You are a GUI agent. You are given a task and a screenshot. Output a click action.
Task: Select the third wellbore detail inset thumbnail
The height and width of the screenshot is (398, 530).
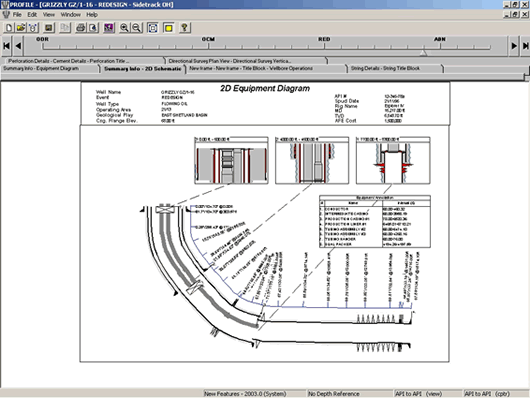coord(393,161)
